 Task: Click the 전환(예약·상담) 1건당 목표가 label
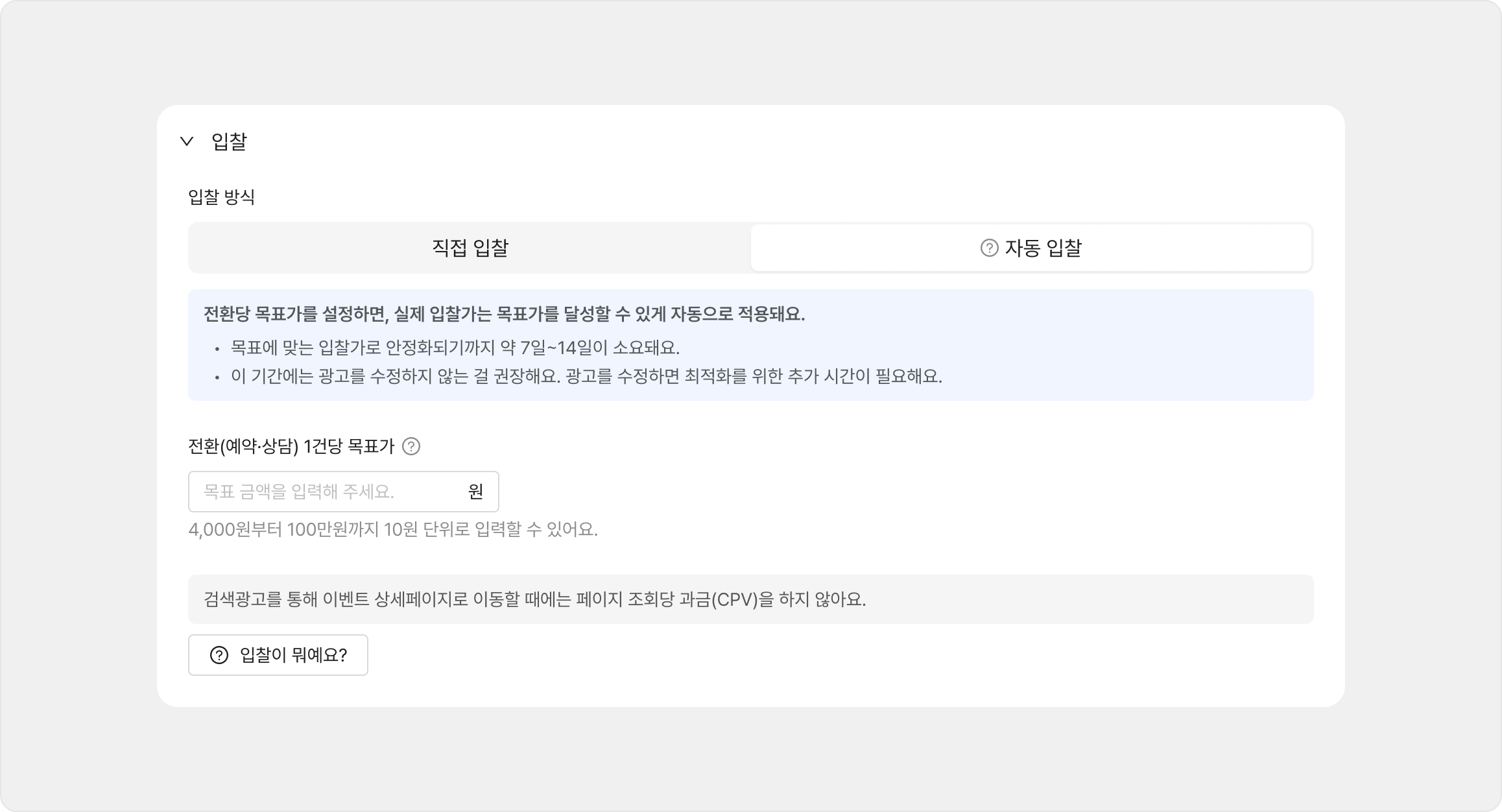tap(291, 446)
